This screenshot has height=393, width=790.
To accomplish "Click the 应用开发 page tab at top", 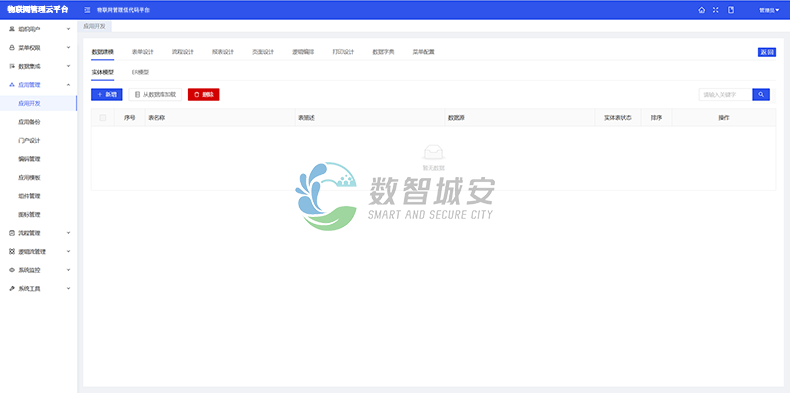I will 94,26.
